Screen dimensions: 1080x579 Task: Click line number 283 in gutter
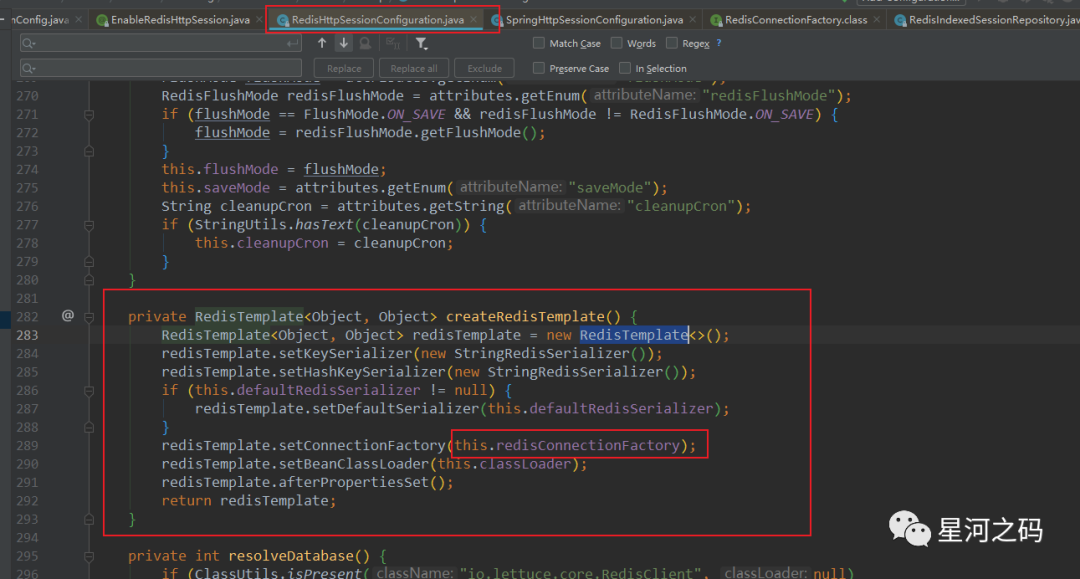[x=28, y=335]
